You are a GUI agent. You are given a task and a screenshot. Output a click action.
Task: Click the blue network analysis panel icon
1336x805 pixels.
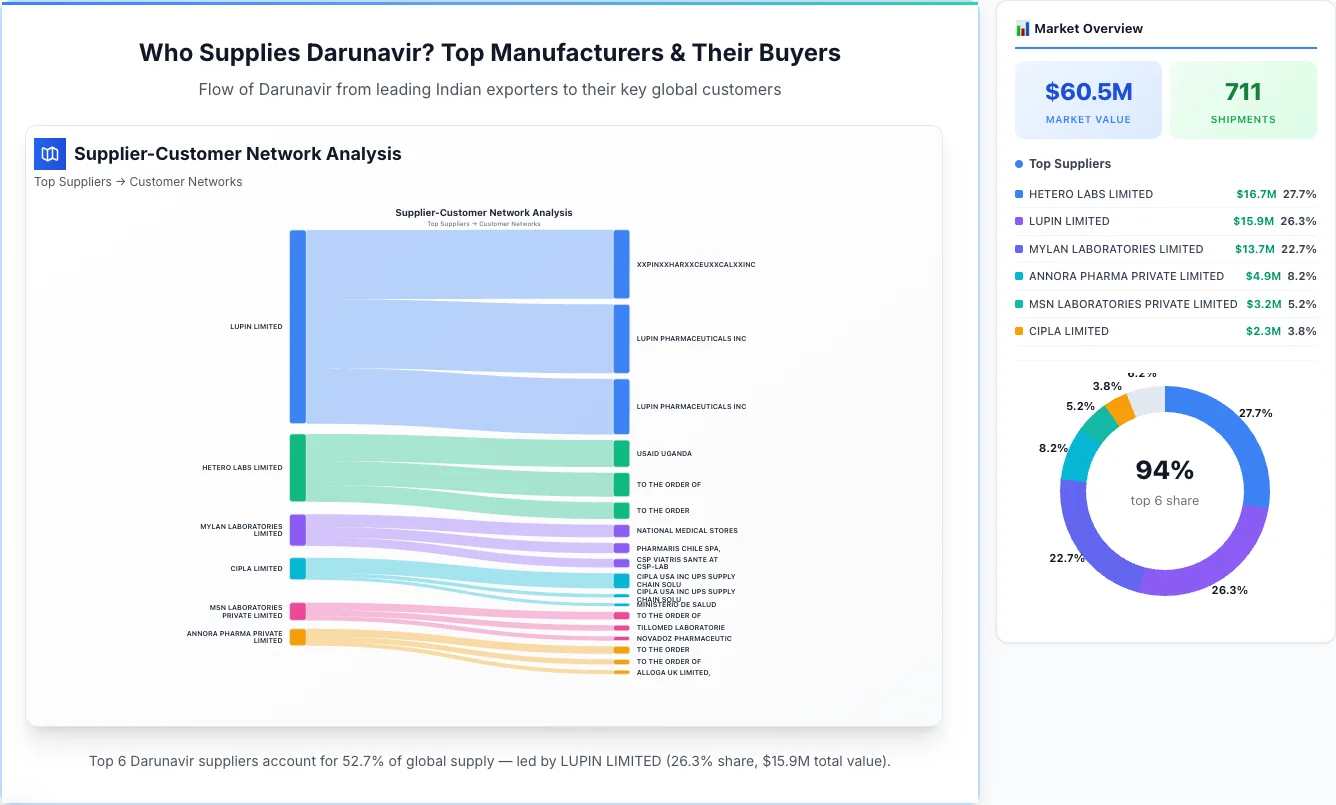(49, 154)
